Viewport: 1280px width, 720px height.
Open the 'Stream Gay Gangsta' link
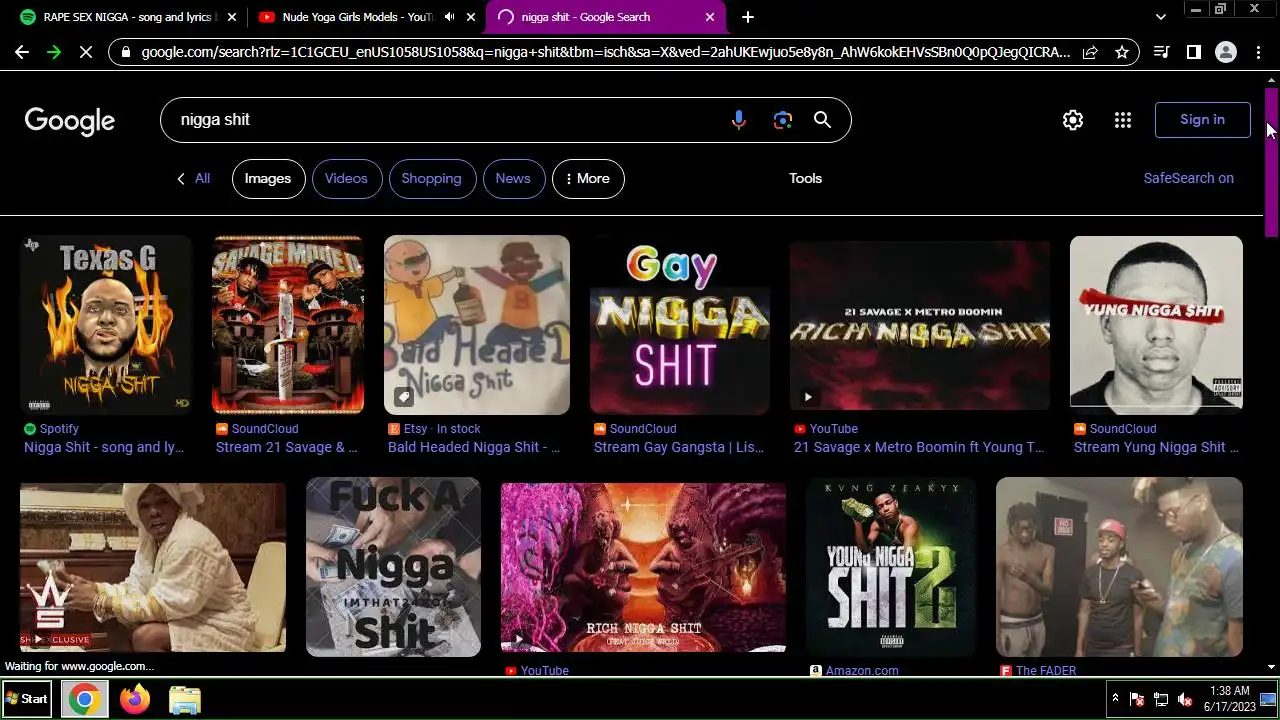[x=679, y=447]
